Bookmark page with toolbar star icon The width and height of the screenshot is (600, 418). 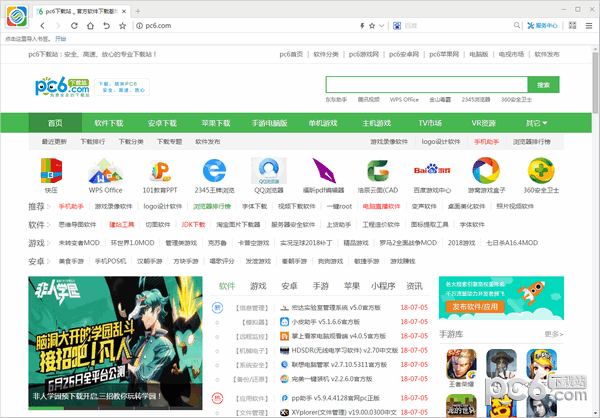coord(122,26)
